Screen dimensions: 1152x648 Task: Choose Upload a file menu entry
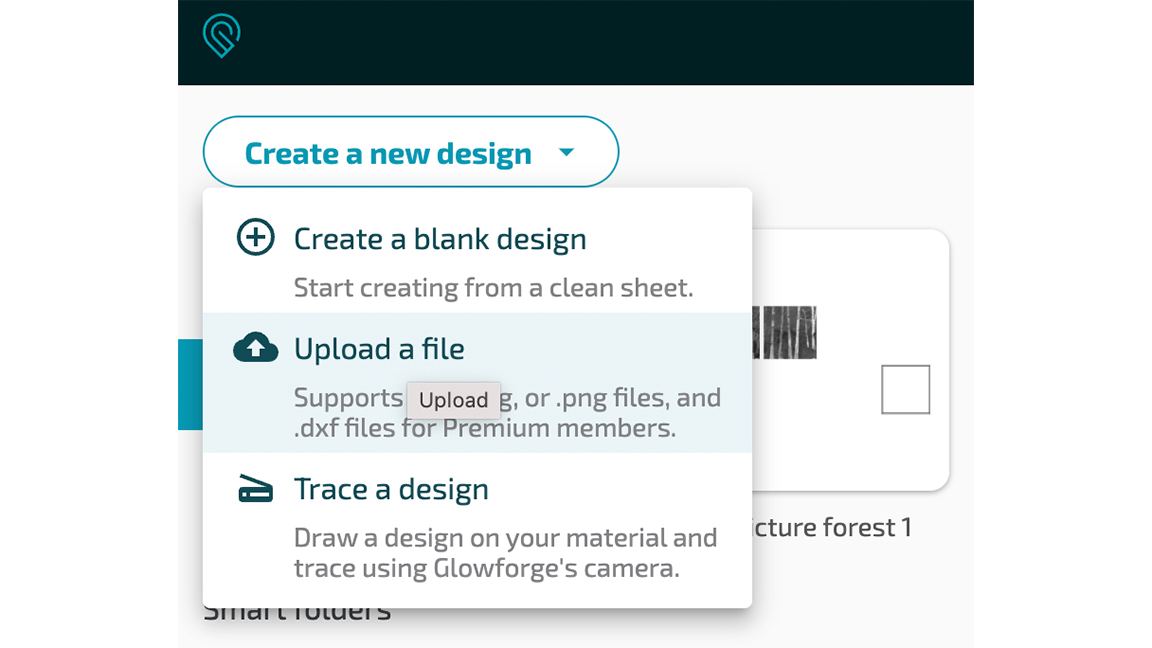pos(478,383)
